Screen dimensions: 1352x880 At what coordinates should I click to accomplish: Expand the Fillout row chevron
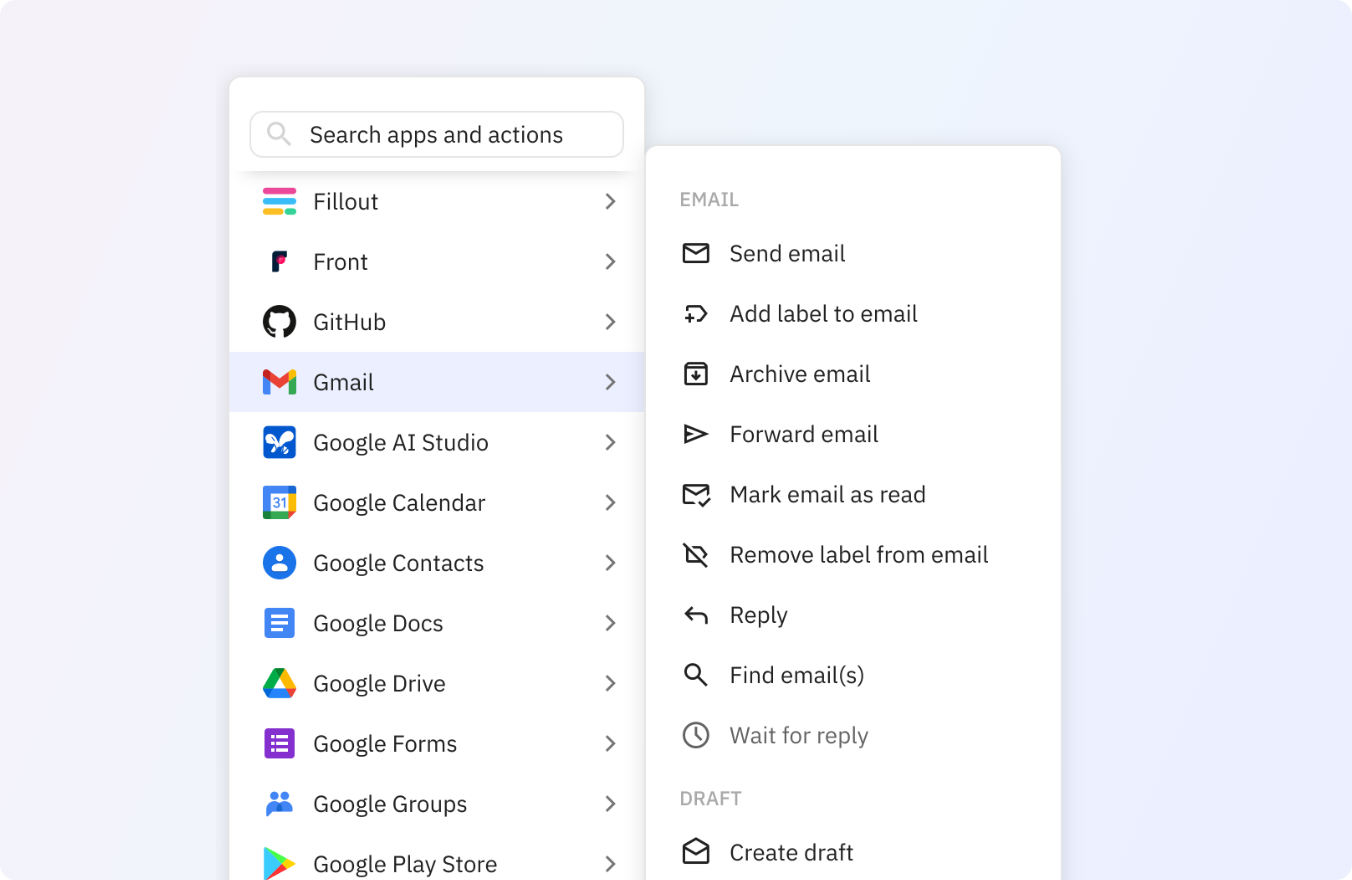click(610, 201)
